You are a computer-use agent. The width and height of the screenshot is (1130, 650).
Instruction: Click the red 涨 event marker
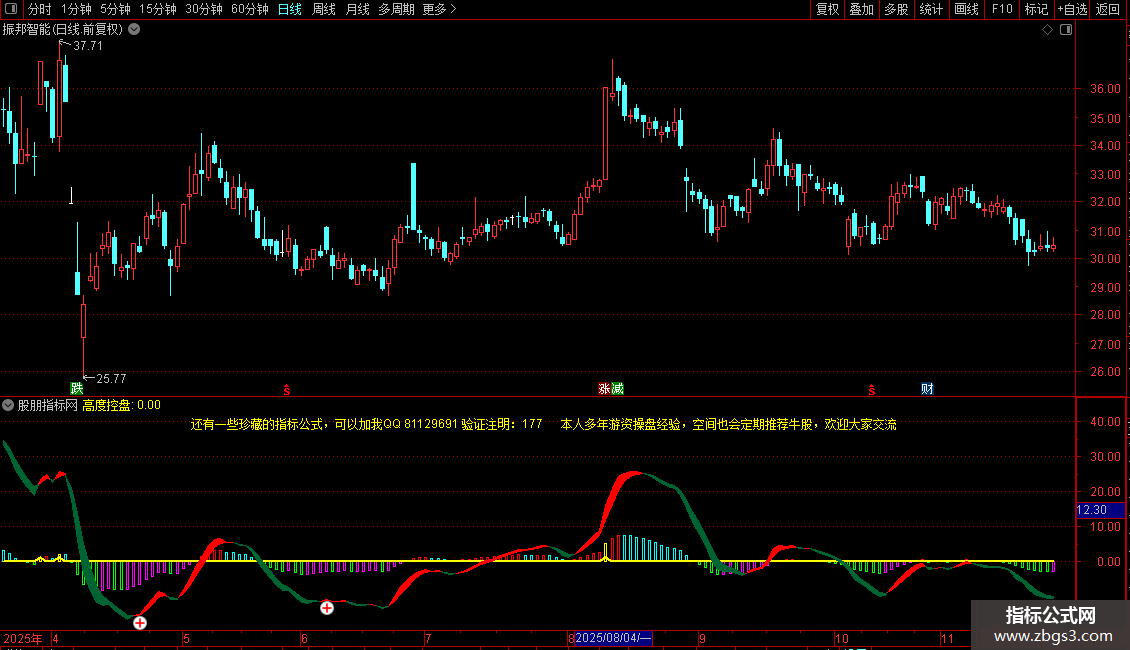tap(604, 388)
